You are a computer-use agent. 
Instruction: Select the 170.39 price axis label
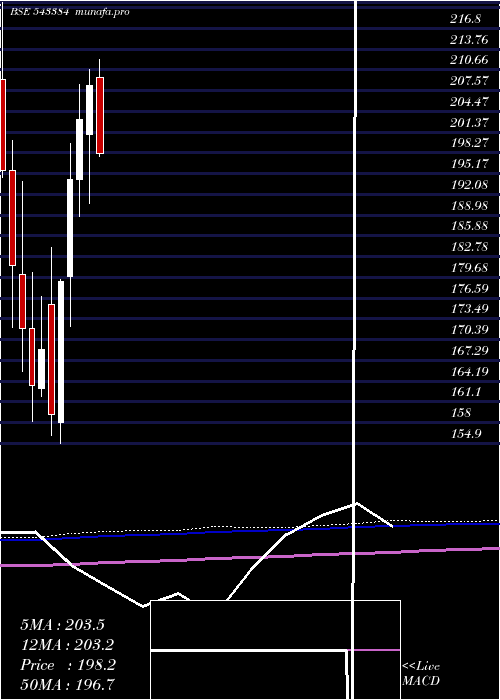click(469, 329)
